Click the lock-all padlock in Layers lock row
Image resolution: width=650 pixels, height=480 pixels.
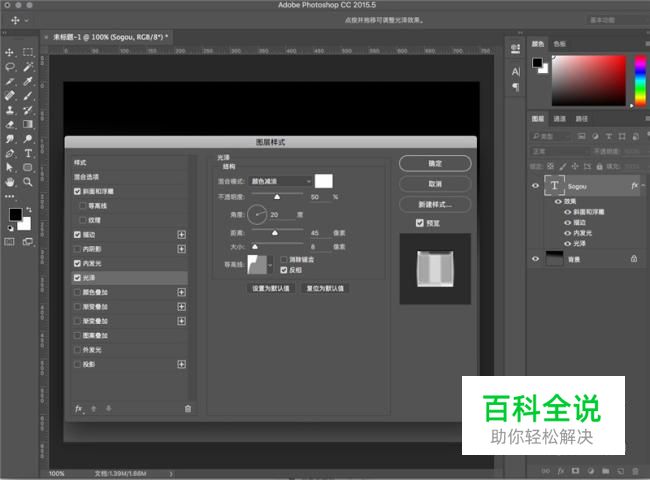pos(599,167)
